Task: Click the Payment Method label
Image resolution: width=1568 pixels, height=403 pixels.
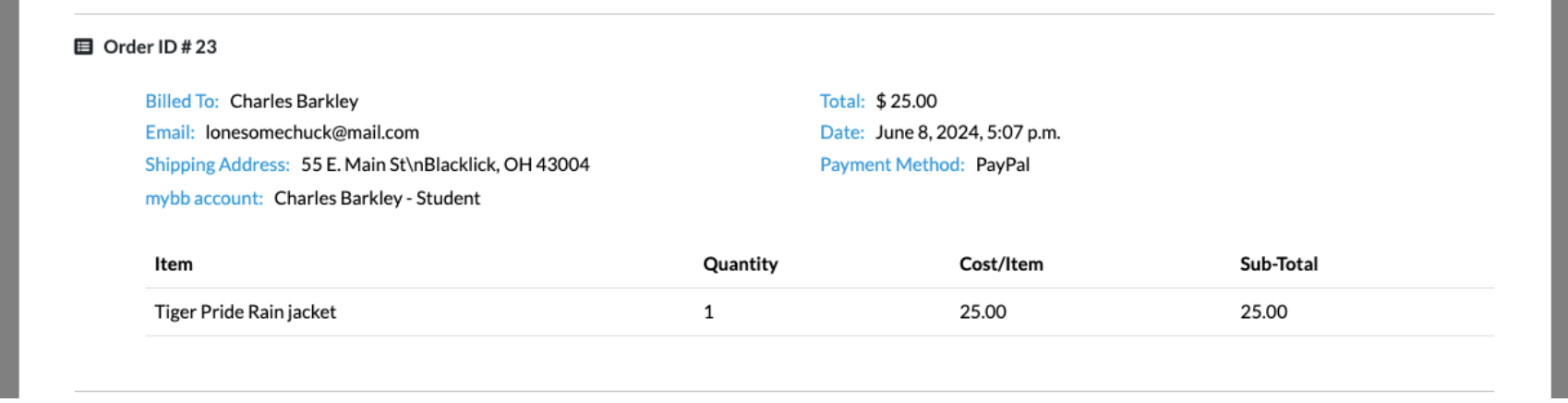Action: 892,165
